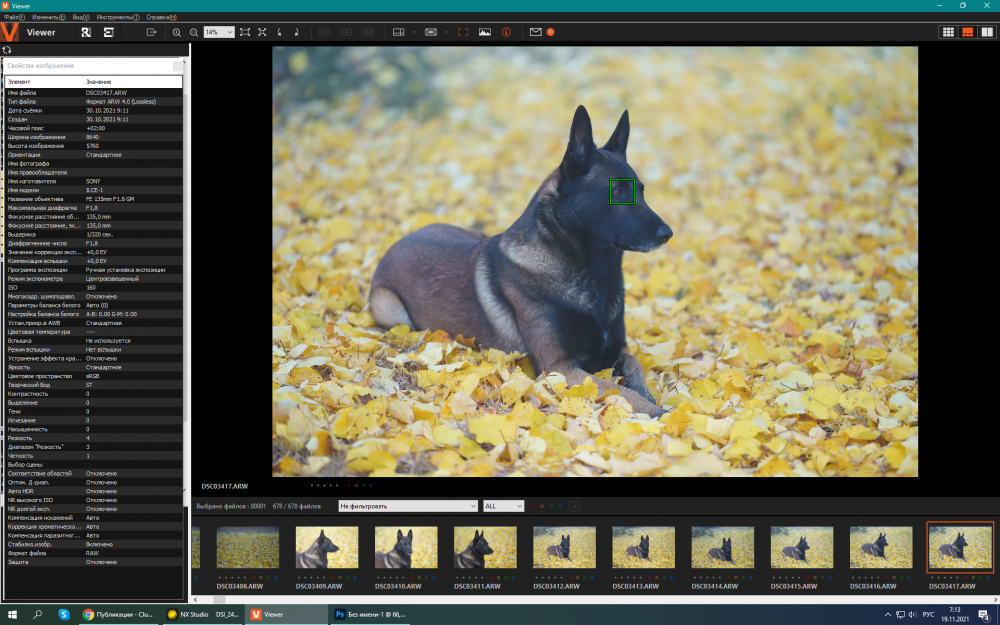The image size is (1000, 625).
Task: Rotate image counterclockwise
Action: click(279, 32)
